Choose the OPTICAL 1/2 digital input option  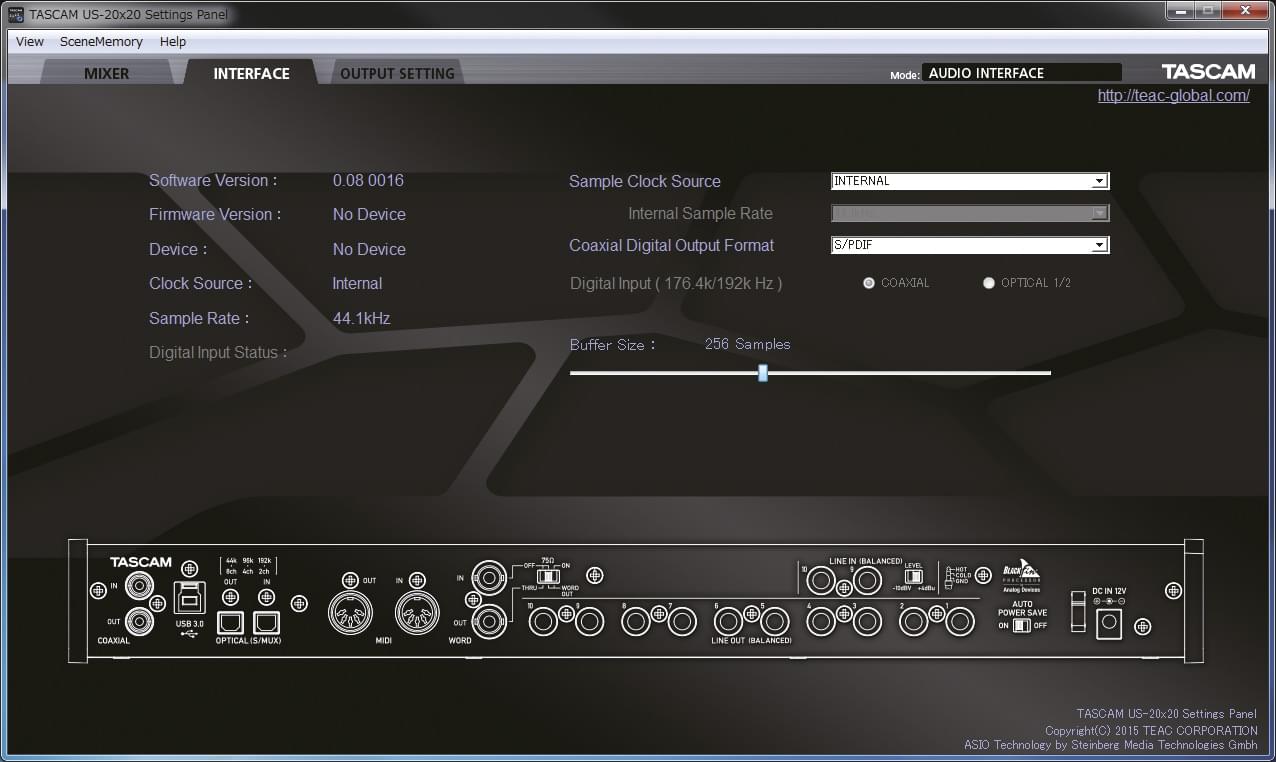click(x=989, y=283)
